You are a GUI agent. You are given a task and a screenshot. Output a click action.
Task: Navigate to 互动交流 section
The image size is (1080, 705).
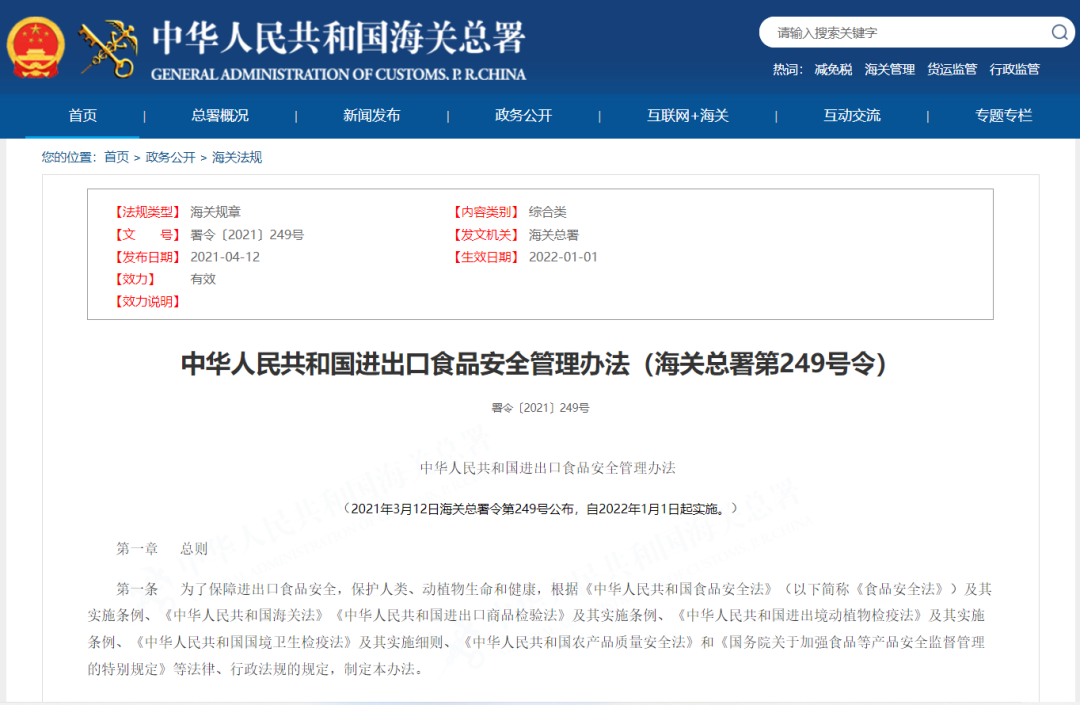(852, 115)
